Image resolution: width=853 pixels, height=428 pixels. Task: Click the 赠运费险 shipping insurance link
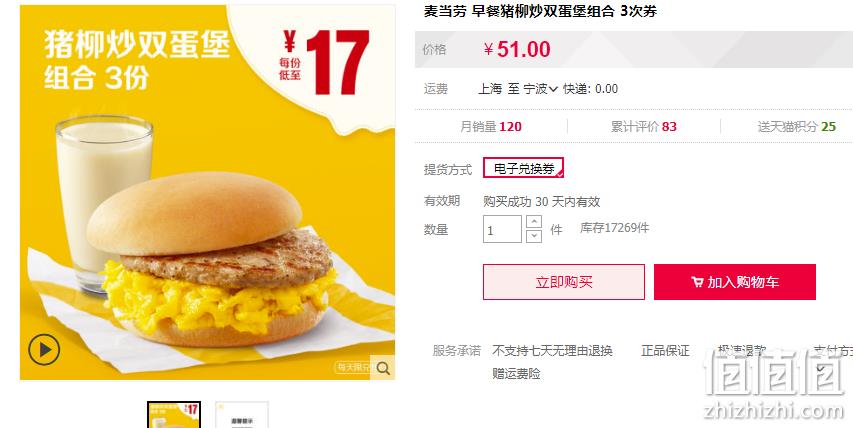pyautogui.click(x=516, y=374)
